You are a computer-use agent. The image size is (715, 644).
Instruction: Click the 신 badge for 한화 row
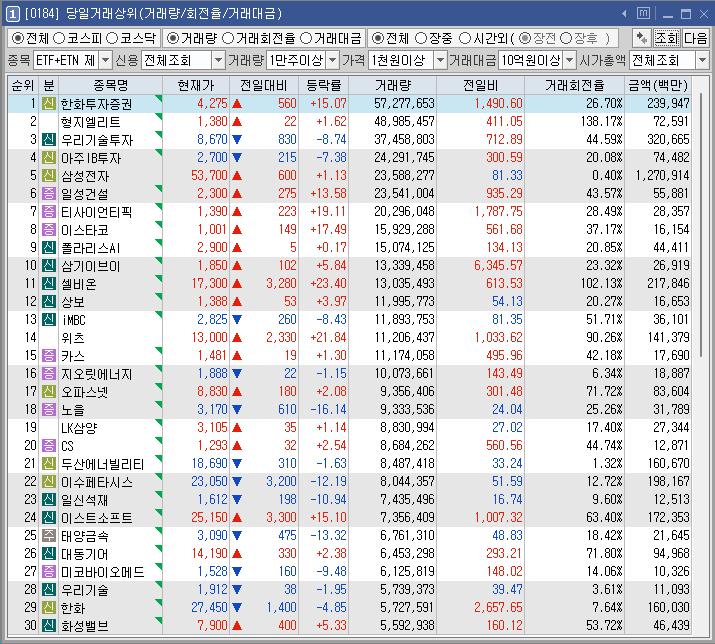(49, 608)
